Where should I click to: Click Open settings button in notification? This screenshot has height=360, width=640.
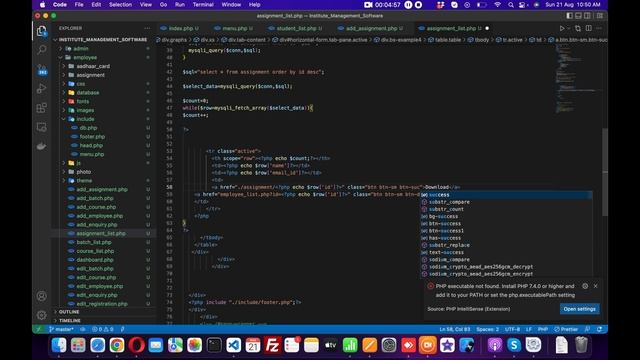point(579,309)
